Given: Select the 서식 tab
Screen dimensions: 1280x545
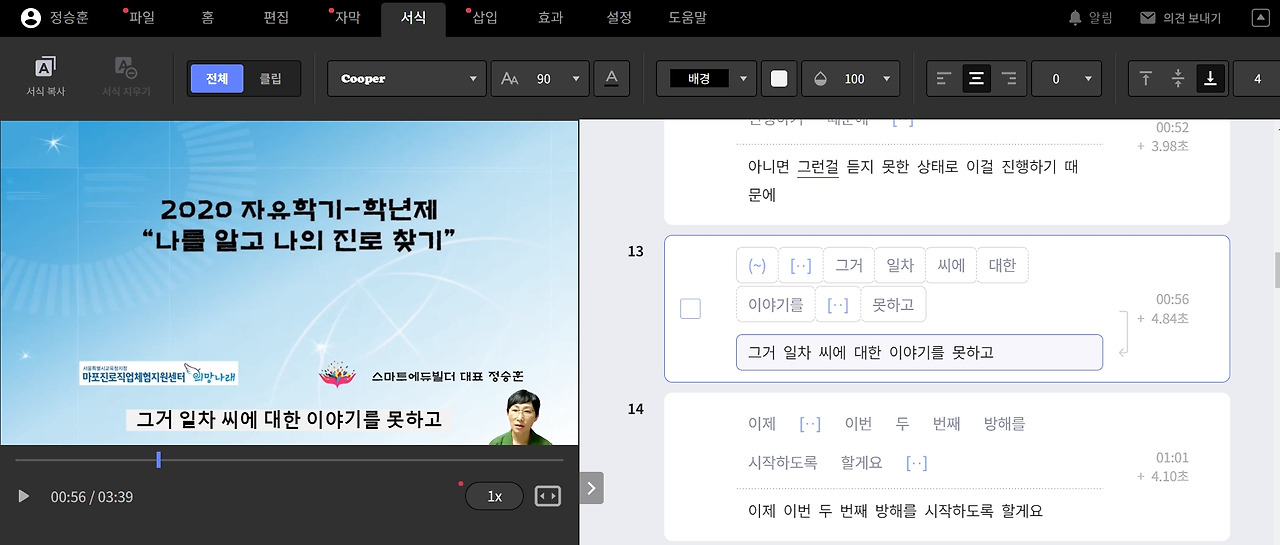Looking at the screenshot, I should point(413,17).
